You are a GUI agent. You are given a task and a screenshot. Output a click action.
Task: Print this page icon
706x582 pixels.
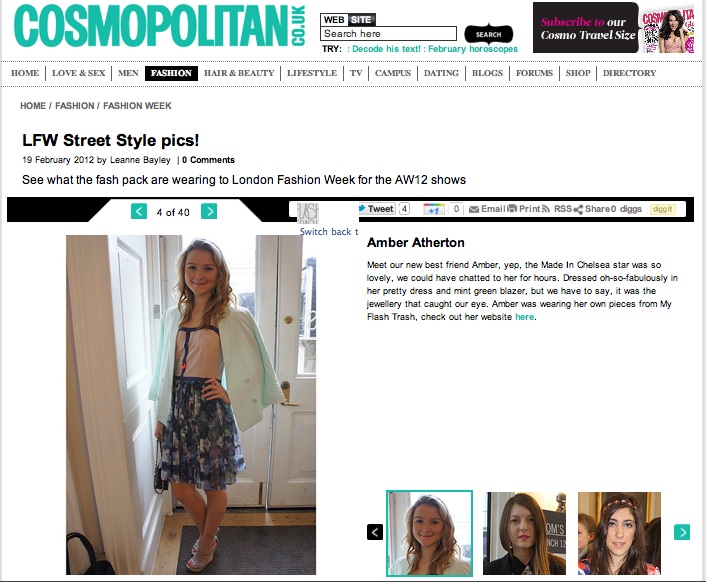[x=512, y=208]
